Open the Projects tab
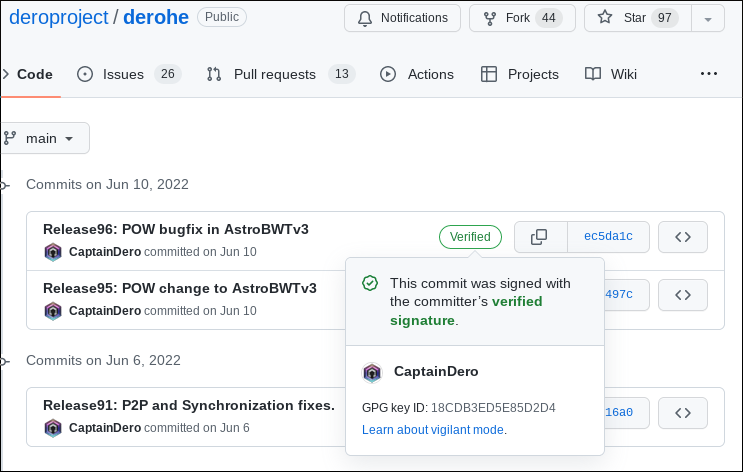The height and width of the screenshot is (472, 743). click(x=520, y=74)
